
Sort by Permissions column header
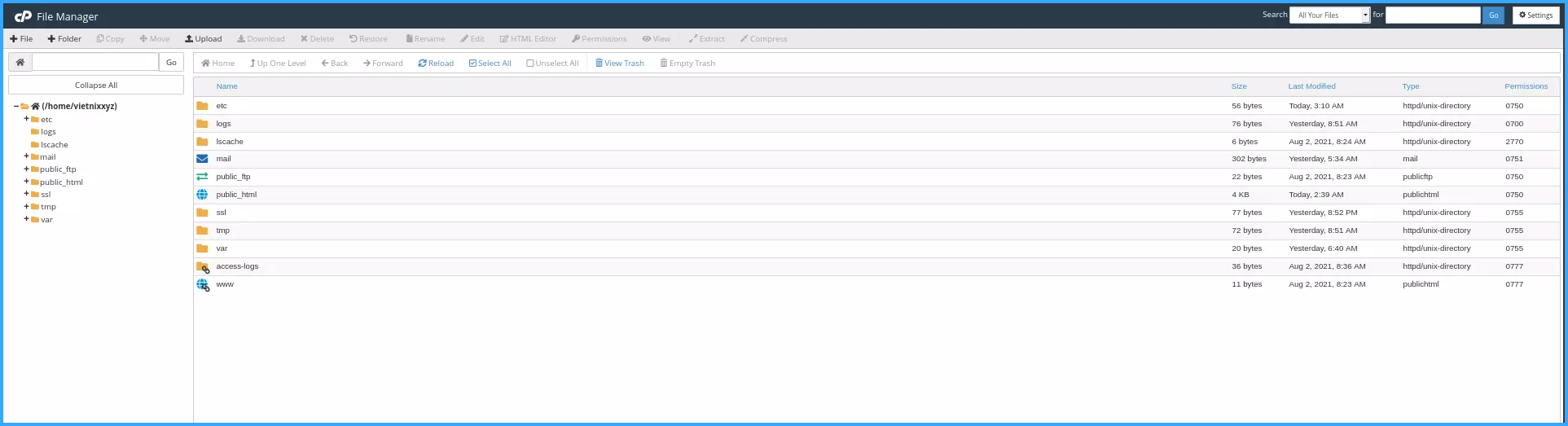click(x=1526, y=86)
